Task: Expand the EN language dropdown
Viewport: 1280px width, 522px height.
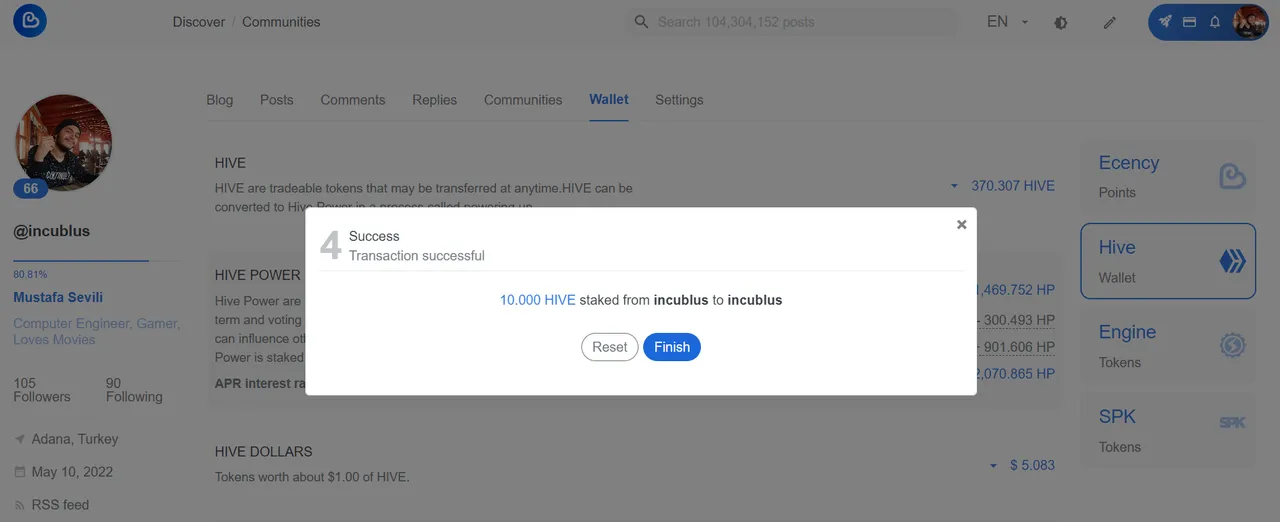Action: [x=1008, y=21]
